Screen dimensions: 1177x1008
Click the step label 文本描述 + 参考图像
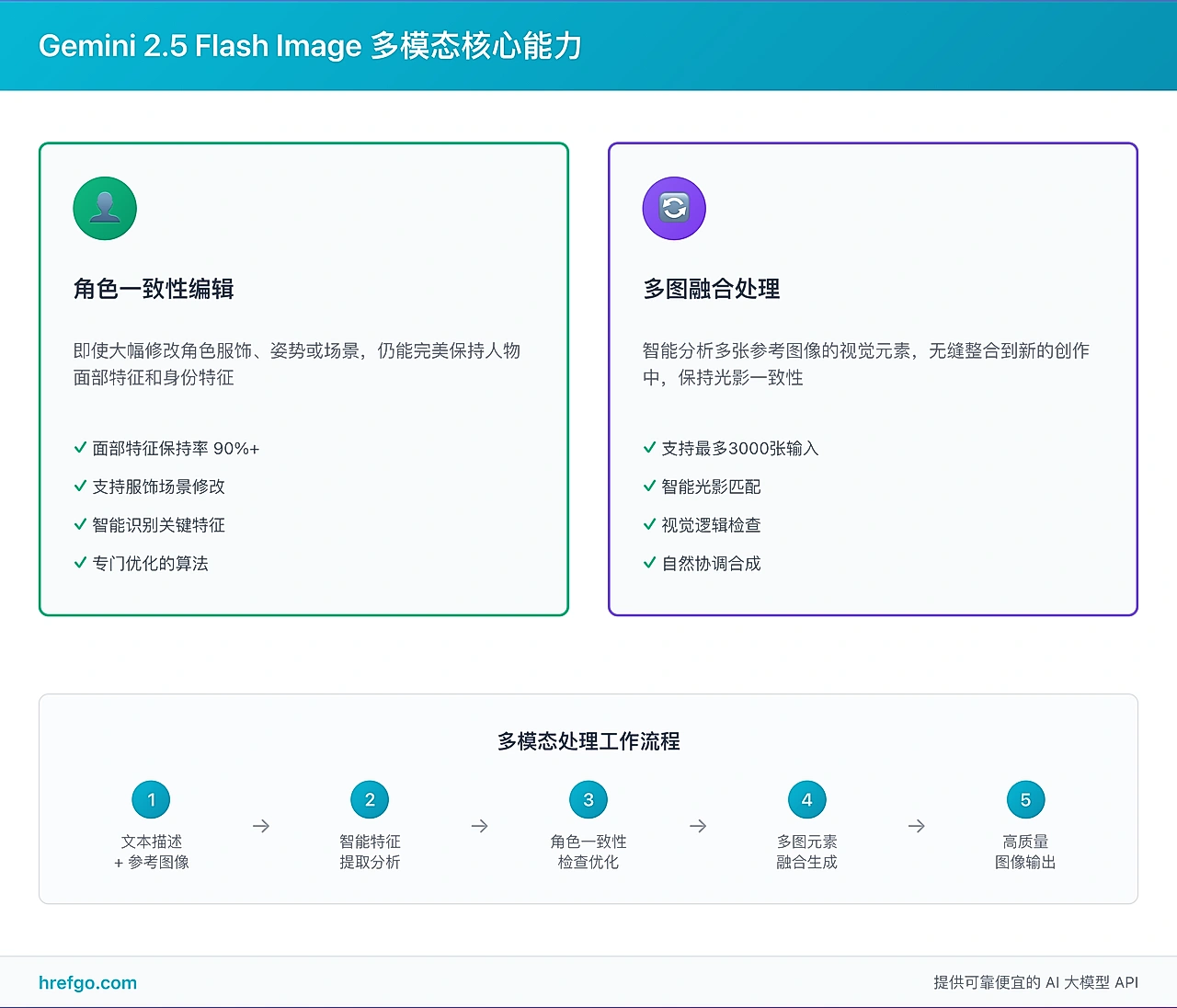tap(152, 852)
